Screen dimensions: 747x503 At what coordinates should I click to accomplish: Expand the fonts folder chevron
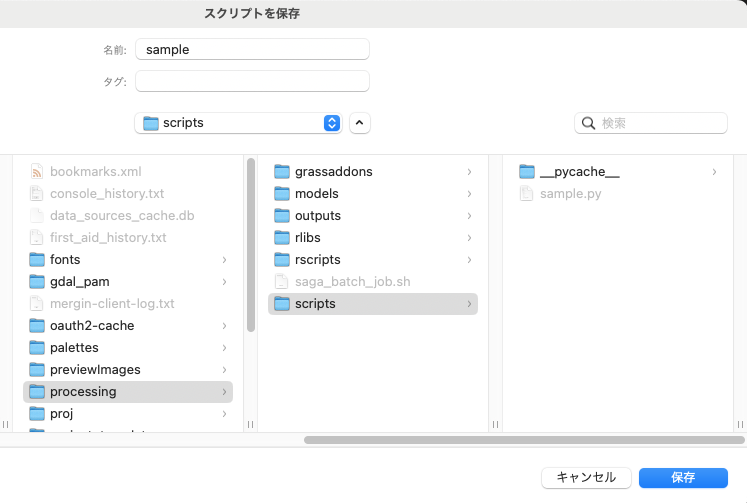coord(224,260)
